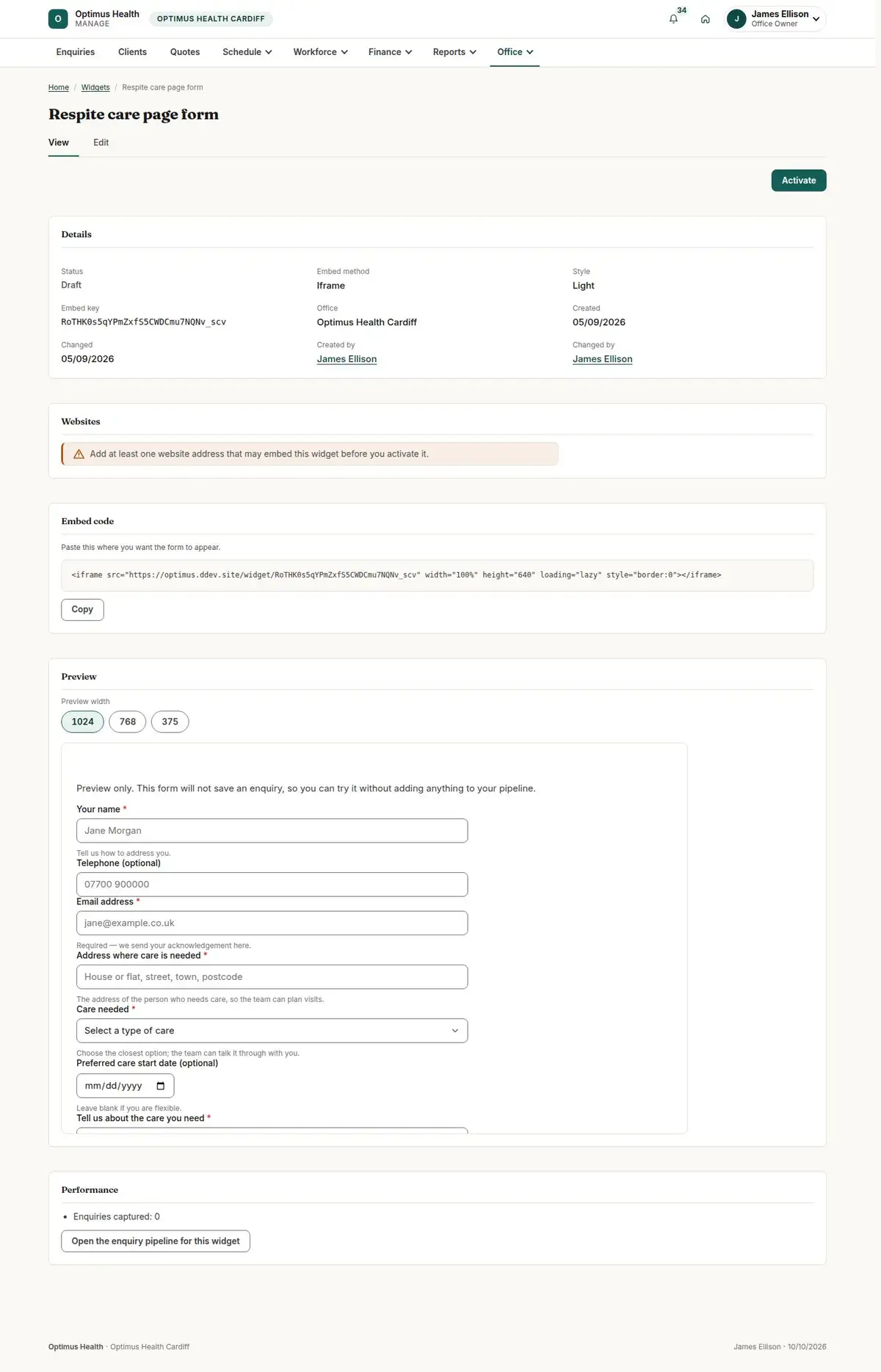Open James Ellison under Changed by
This screenshot has height=1372, width=881.
click(602, 359)
